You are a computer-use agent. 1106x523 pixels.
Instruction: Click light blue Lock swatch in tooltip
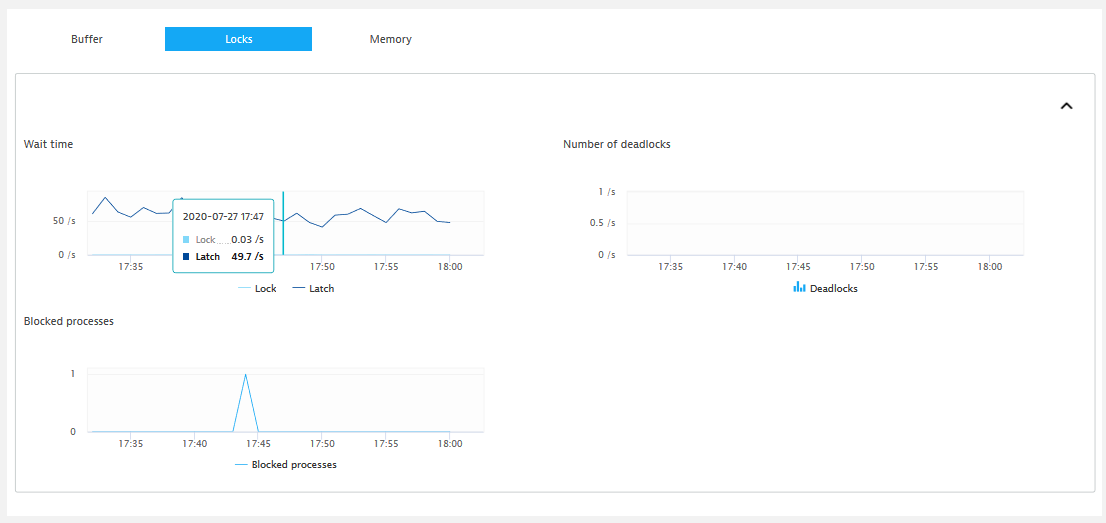pyautogui.click(x=186, y=240)
